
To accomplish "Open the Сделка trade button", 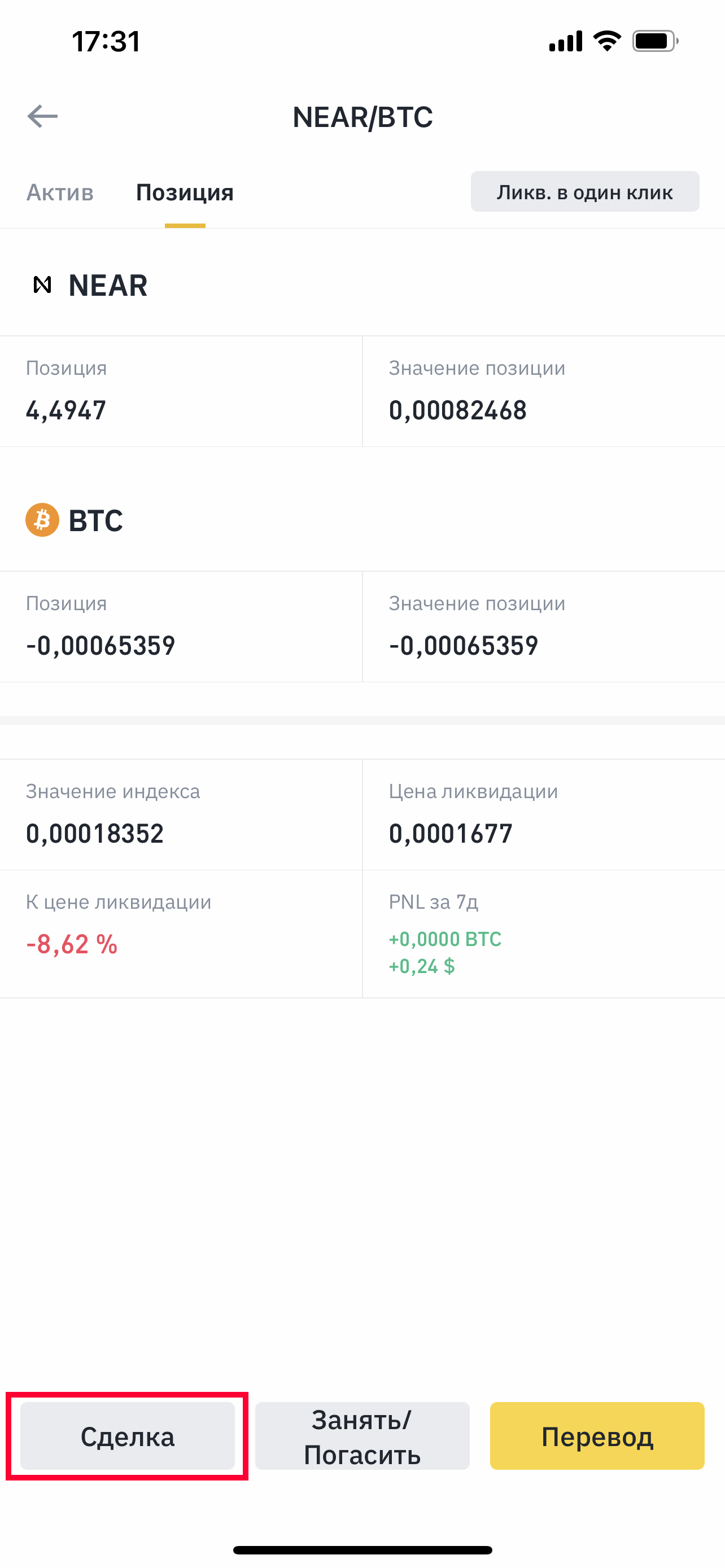I will pyautogui.click(x=127, y=1436).
